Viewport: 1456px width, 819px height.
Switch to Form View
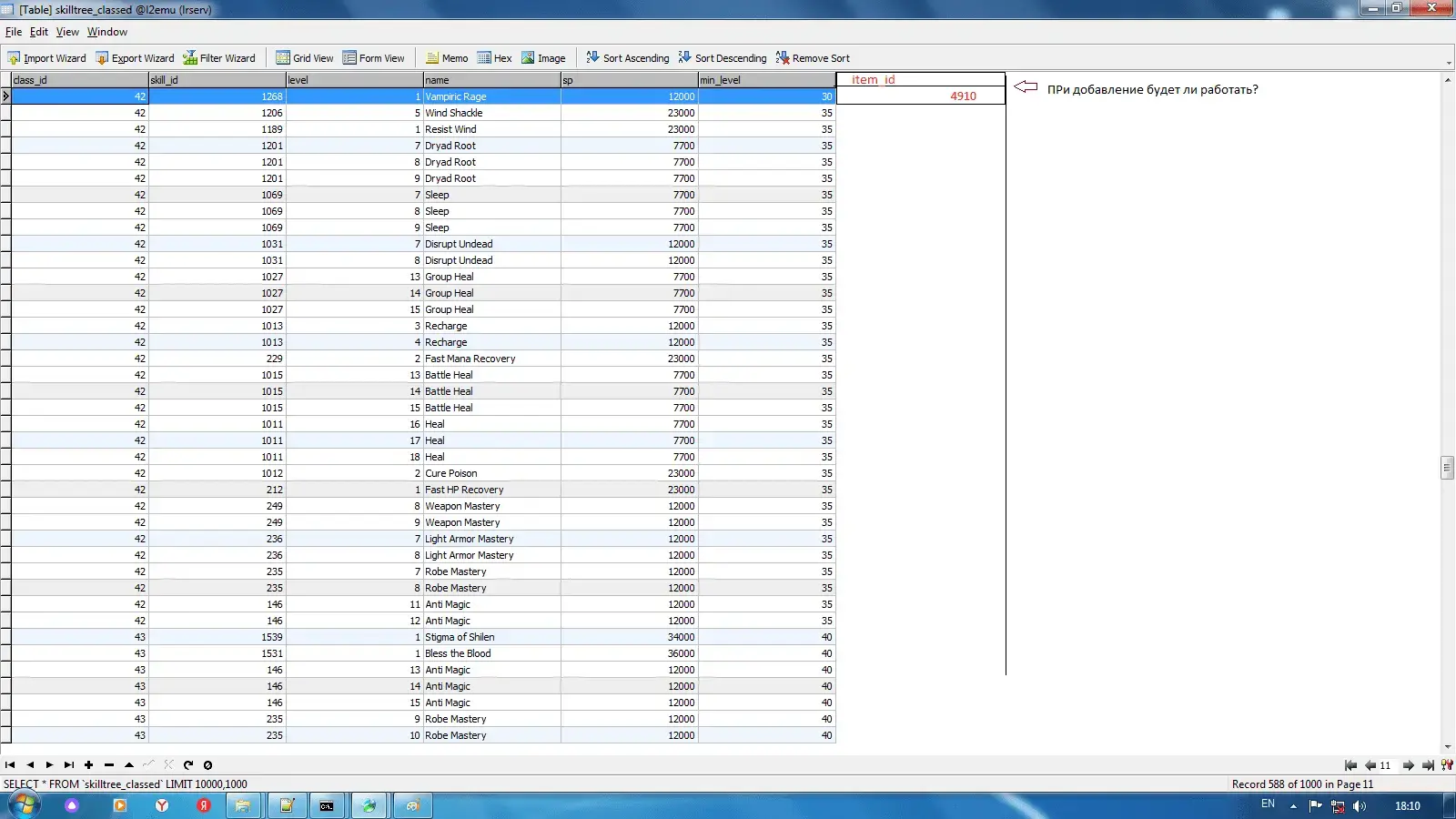pyautogui.click(x=373, y=58)
